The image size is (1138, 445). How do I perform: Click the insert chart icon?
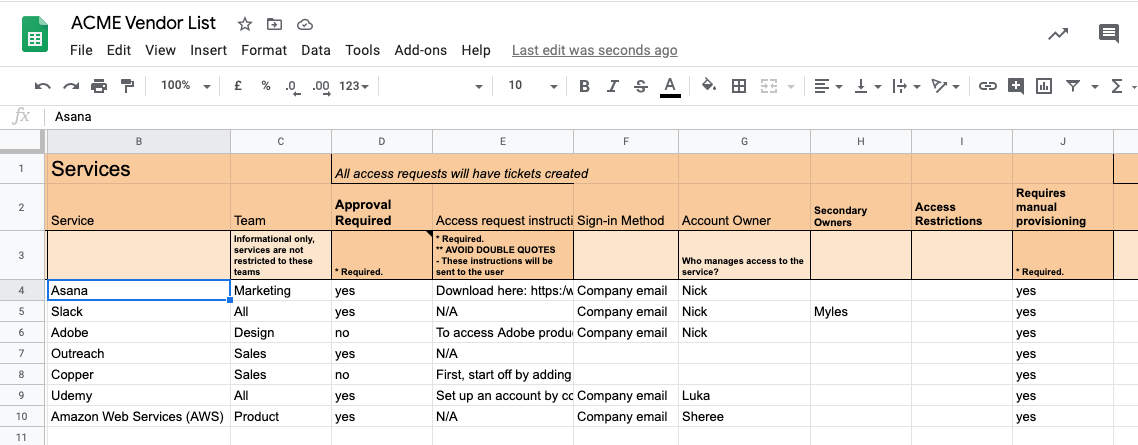(x=1044, y=86)
